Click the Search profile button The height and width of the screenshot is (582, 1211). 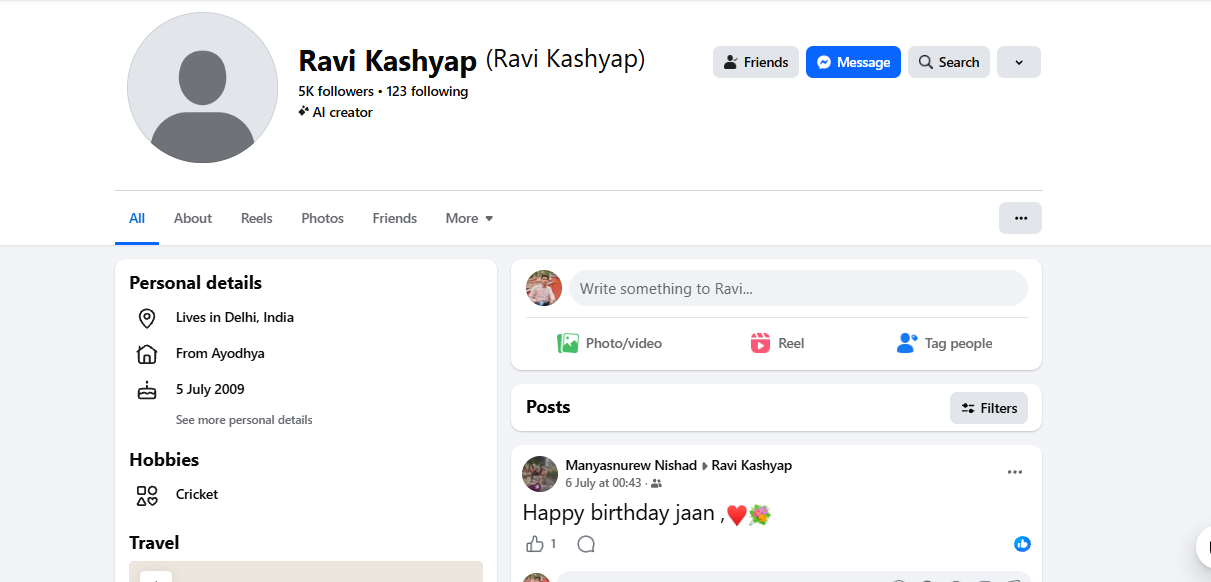[x=949, y=62]
